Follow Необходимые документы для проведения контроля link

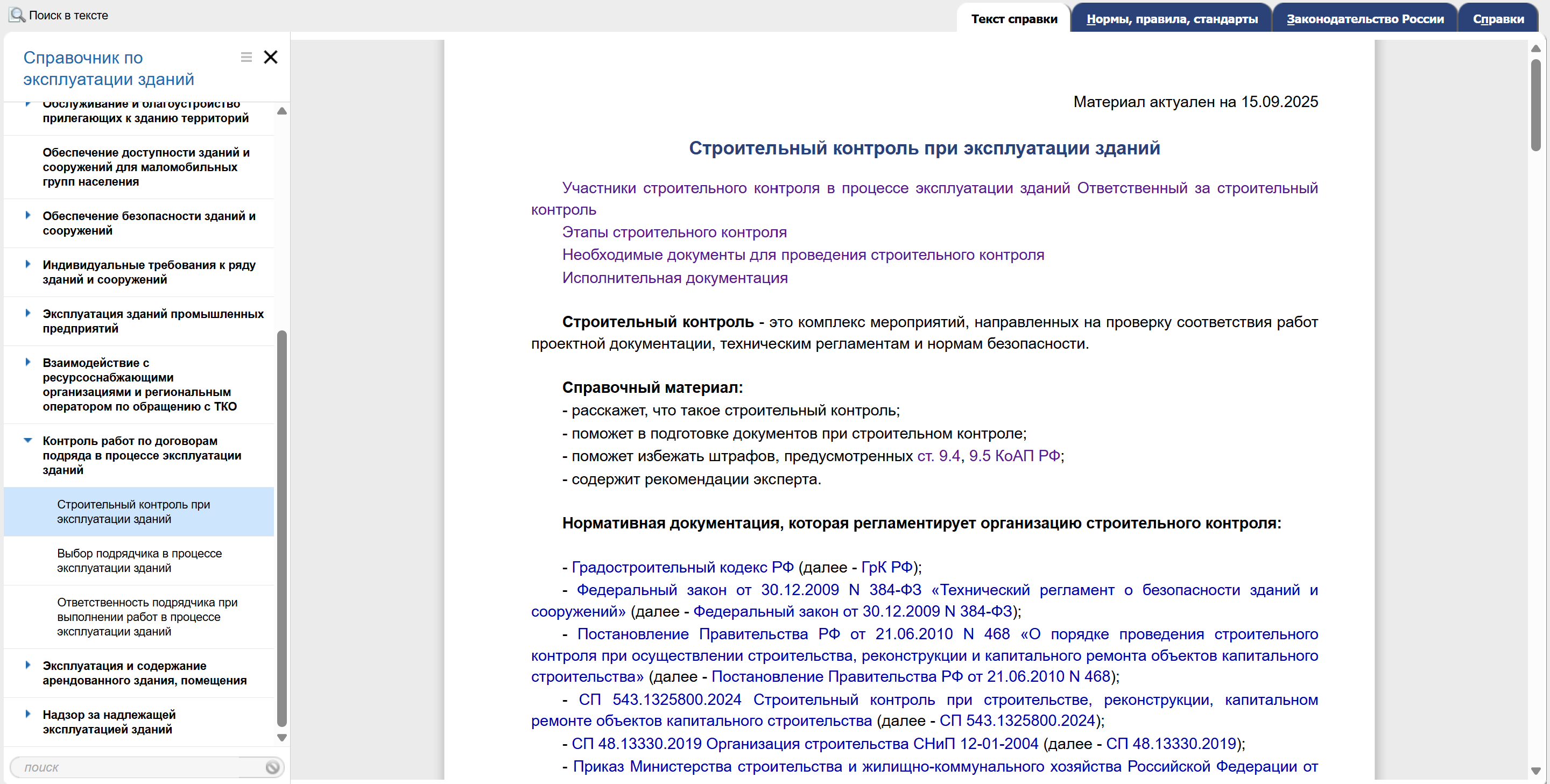pos(802,255)
